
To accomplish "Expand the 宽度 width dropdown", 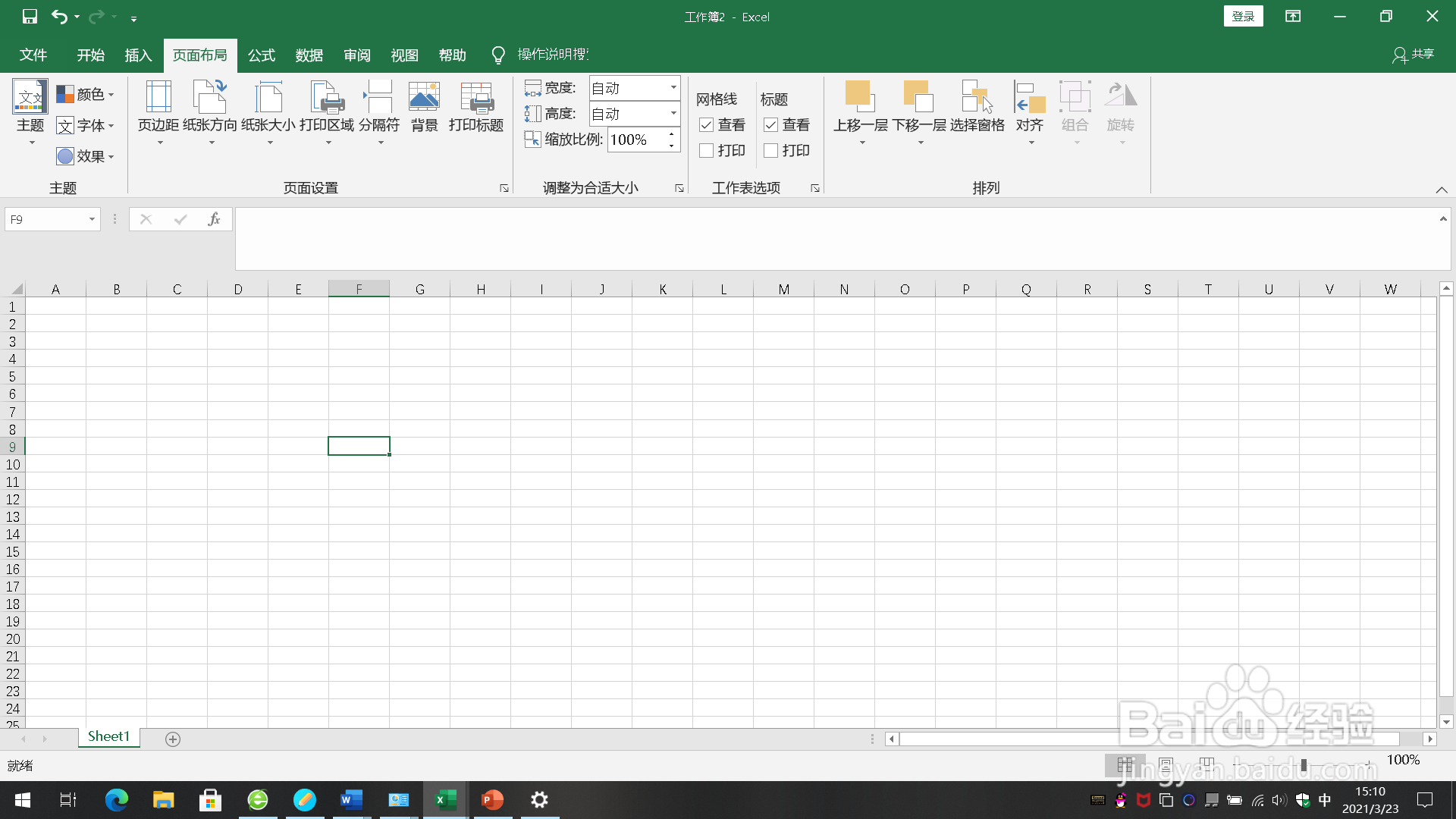I will (x=673, y=88).
